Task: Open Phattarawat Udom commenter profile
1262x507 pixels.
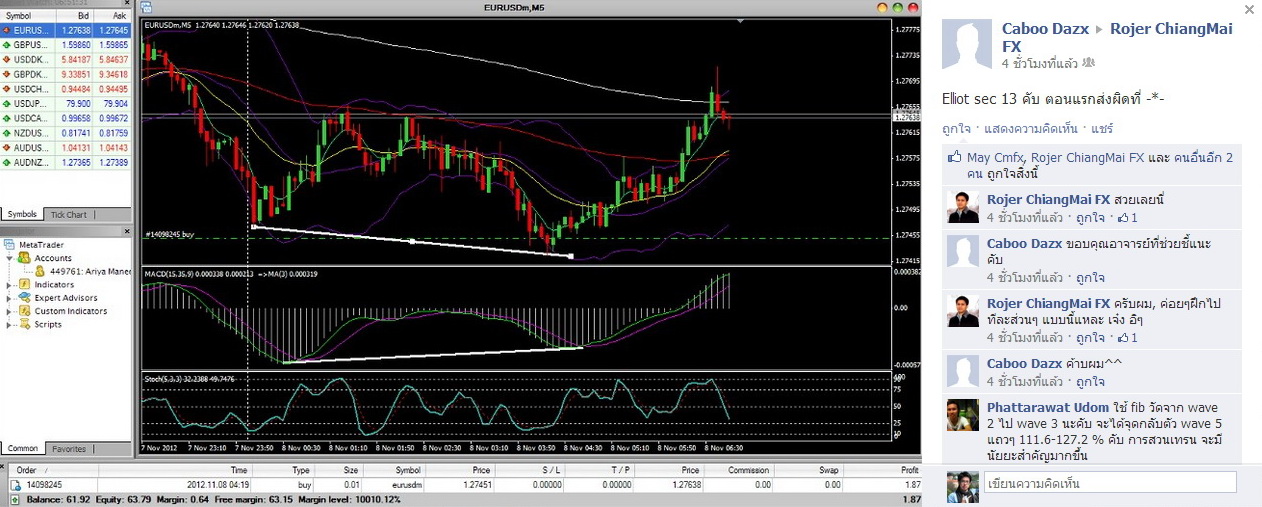Action: [x=1047, y=408]
